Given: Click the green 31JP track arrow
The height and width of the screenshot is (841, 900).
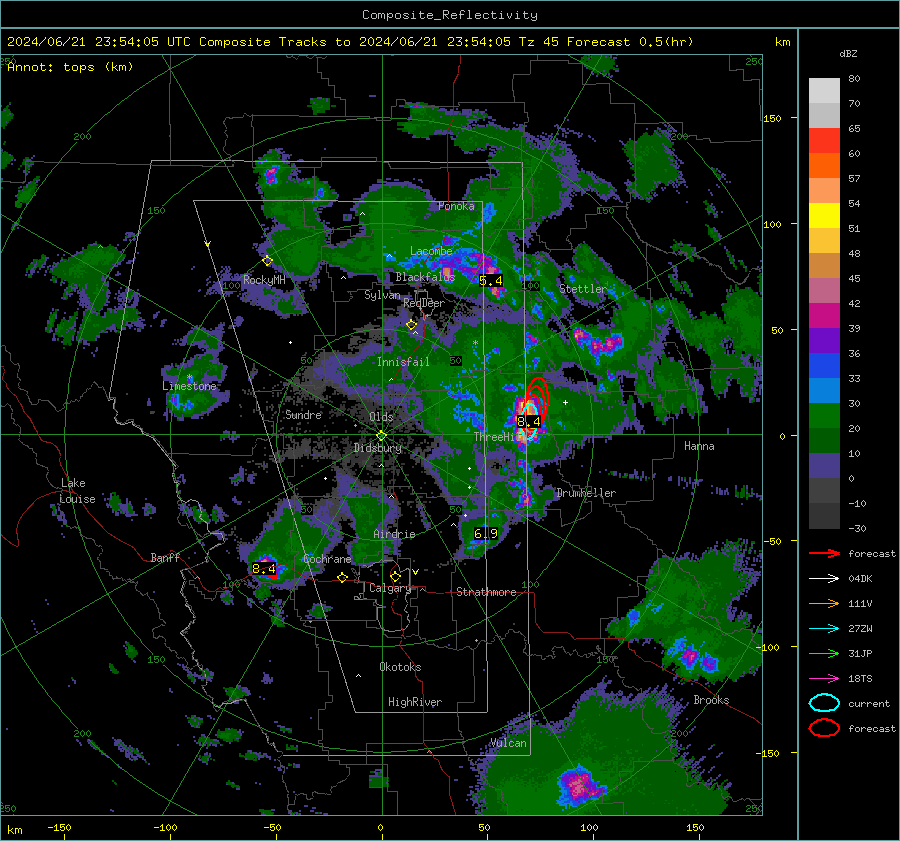Looking at the screenshot, I should tap(824, 653).
